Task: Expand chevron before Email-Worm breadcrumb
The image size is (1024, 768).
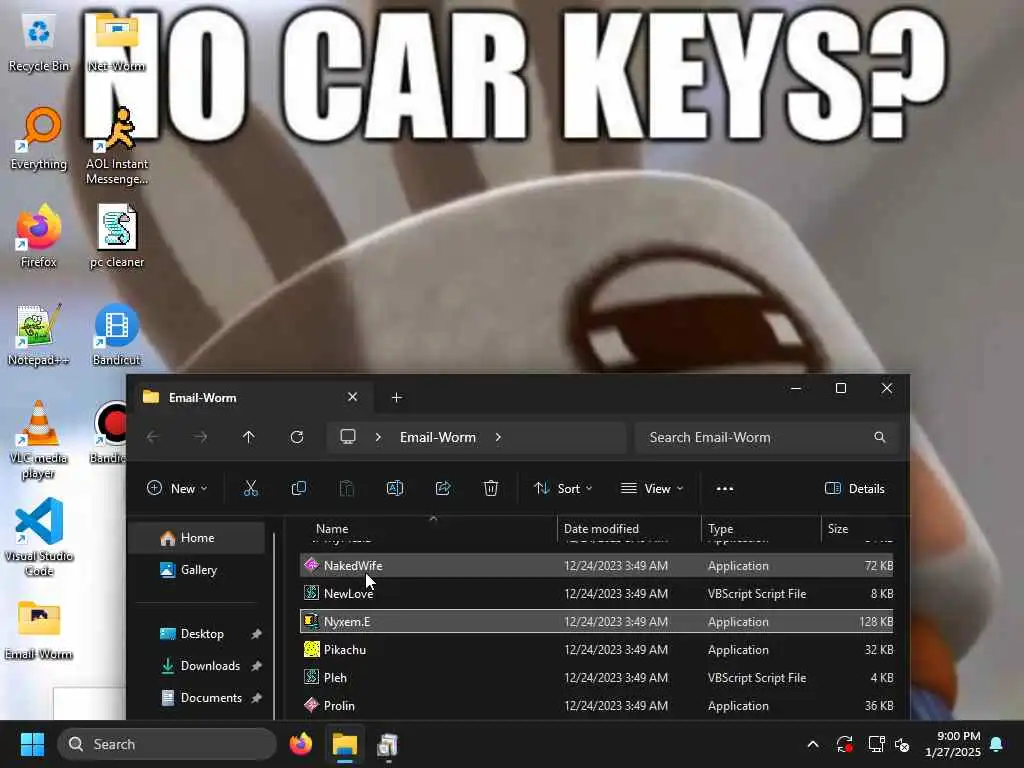Action: (378, 437)
